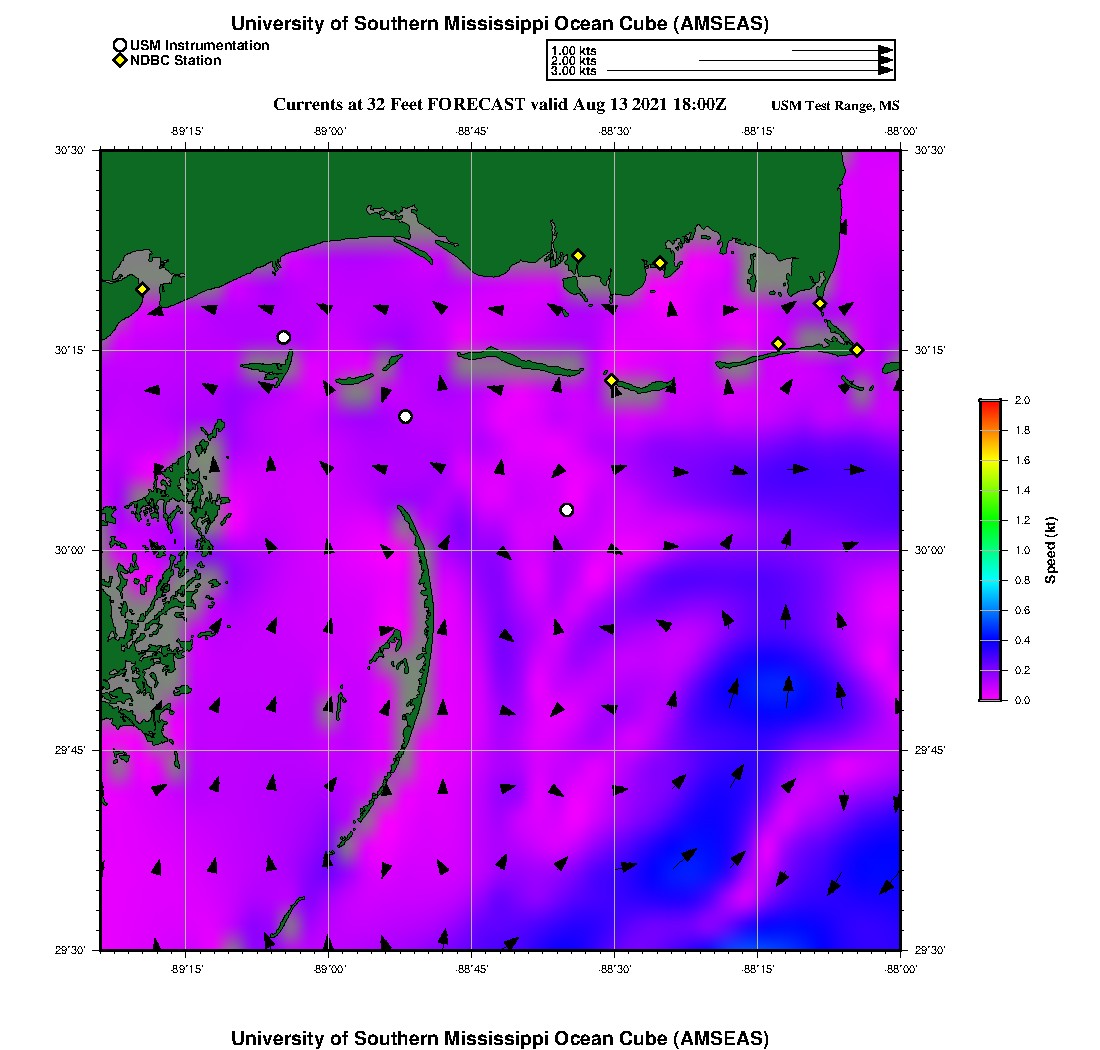
Task: Click the 'Speed (kt)' color bar label
Action: 1051,550
